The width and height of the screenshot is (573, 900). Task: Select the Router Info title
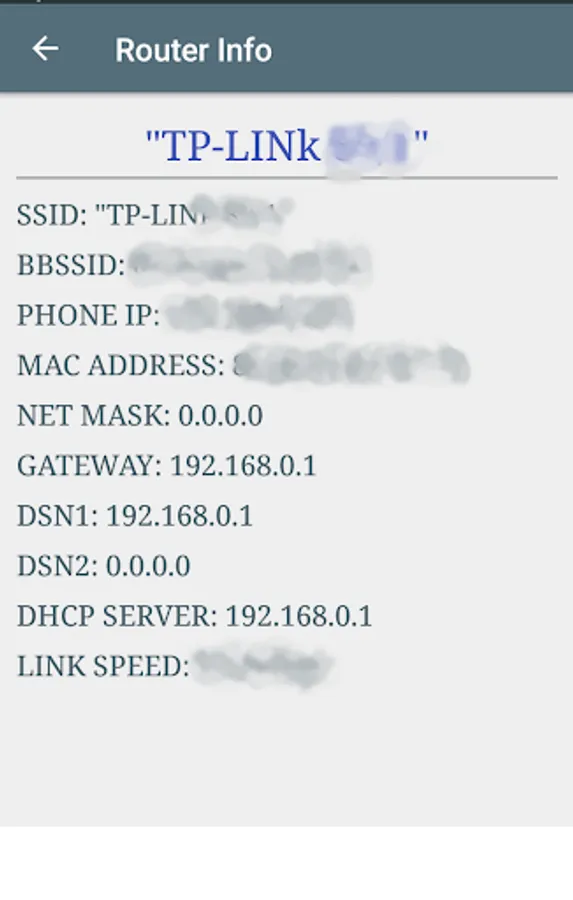point(193,51)
